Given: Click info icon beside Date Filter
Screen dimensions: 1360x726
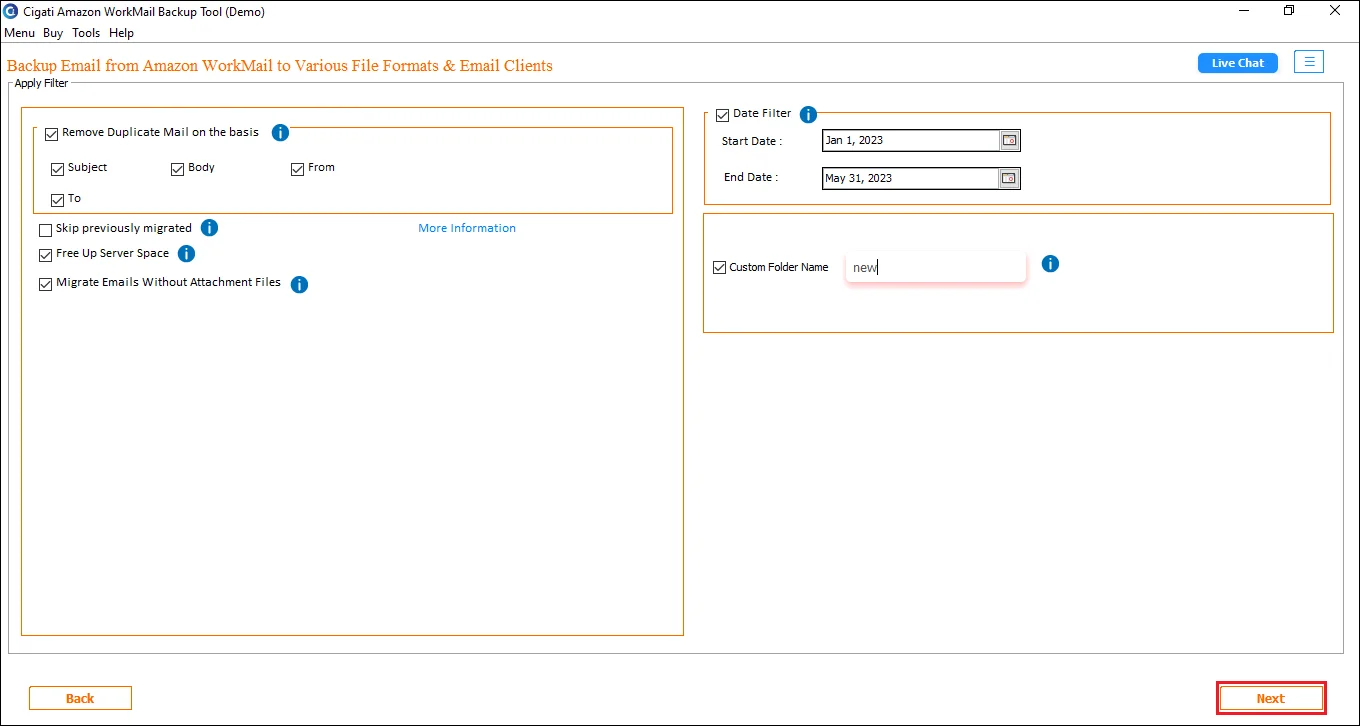Looking at the screenshot, I should (x=809, y=115).
